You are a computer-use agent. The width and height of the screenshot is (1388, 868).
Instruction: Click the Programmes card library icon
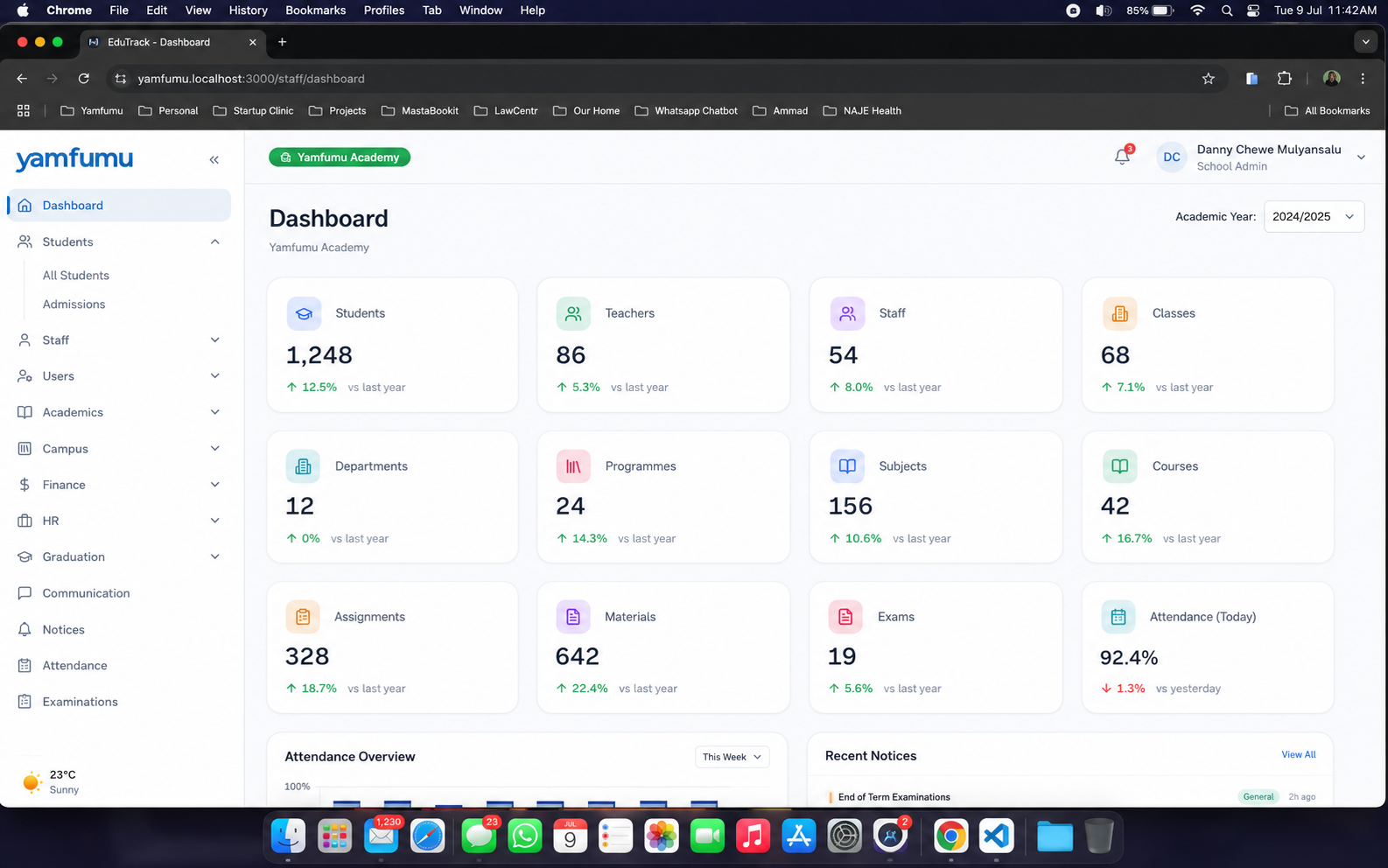pos(573,466)
